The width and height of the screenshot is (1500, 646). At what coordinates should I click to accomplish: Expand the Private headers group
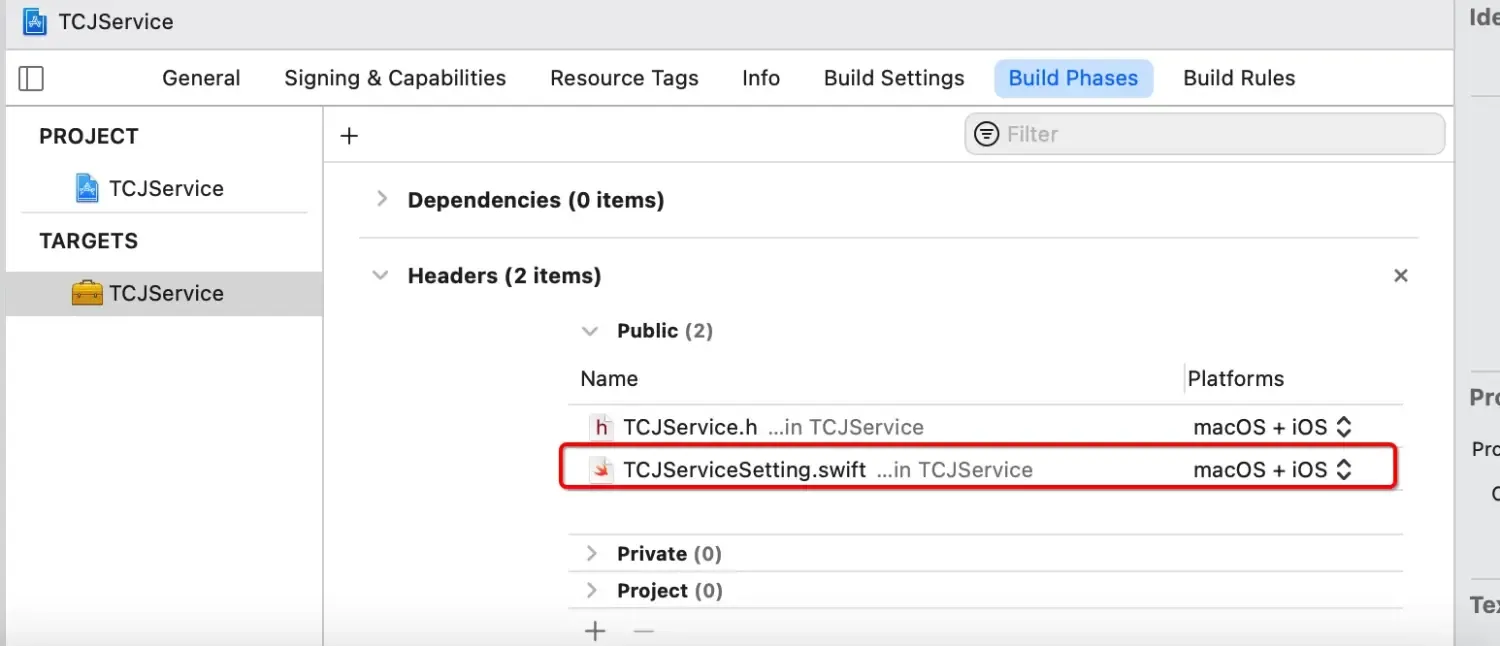pos(591,554)
